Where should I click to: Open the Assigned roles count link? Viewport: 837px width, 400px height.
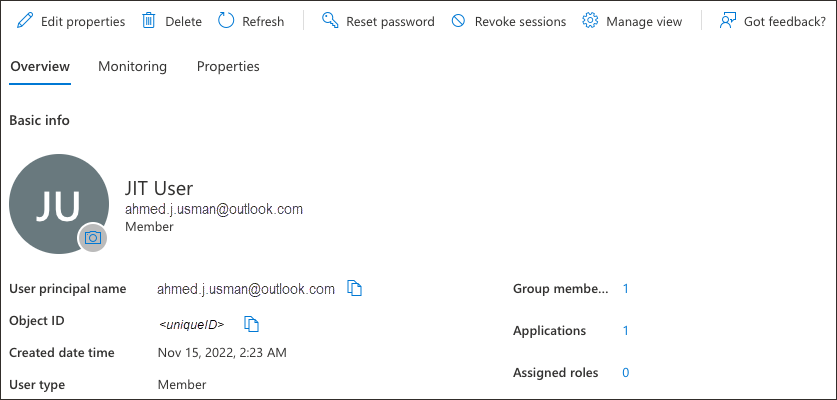626,373
